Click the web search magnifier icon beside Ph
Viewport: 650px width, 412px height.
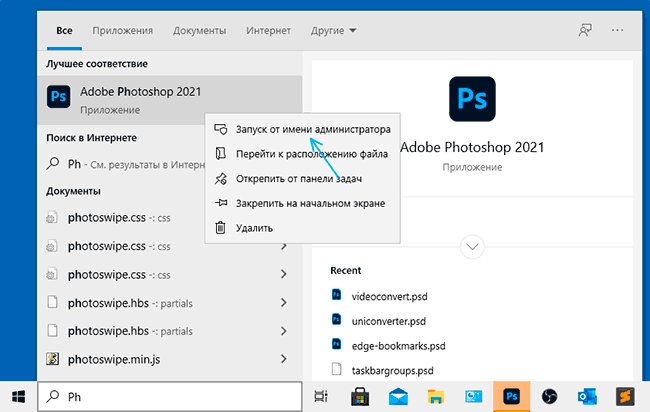pyautogui.click(x=53, y=163)
